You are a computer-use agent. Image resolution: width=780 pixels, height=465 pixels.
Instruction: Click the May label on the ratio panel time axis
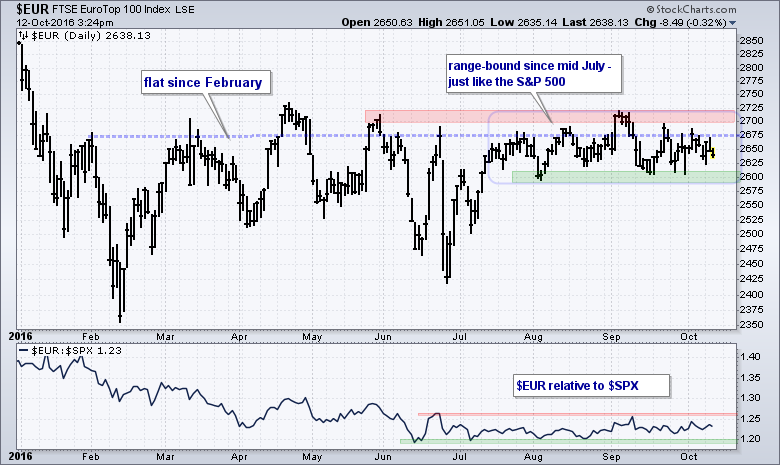pos(312,457)
